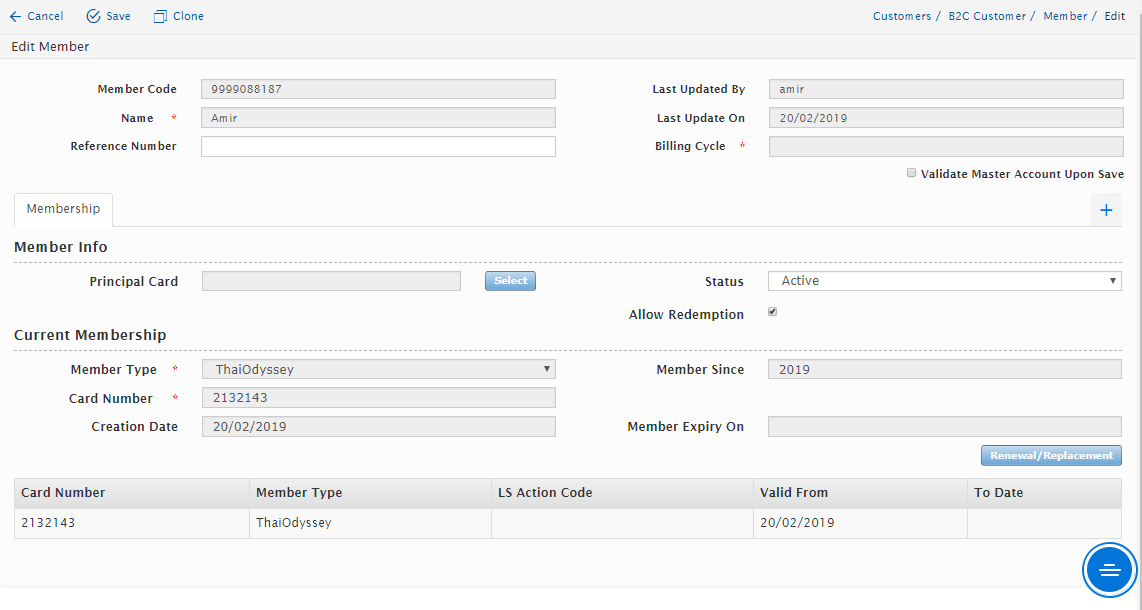Go to Customers breadcrumb
The height and width of the screenshot is (610, 1142).
(901, 16)
